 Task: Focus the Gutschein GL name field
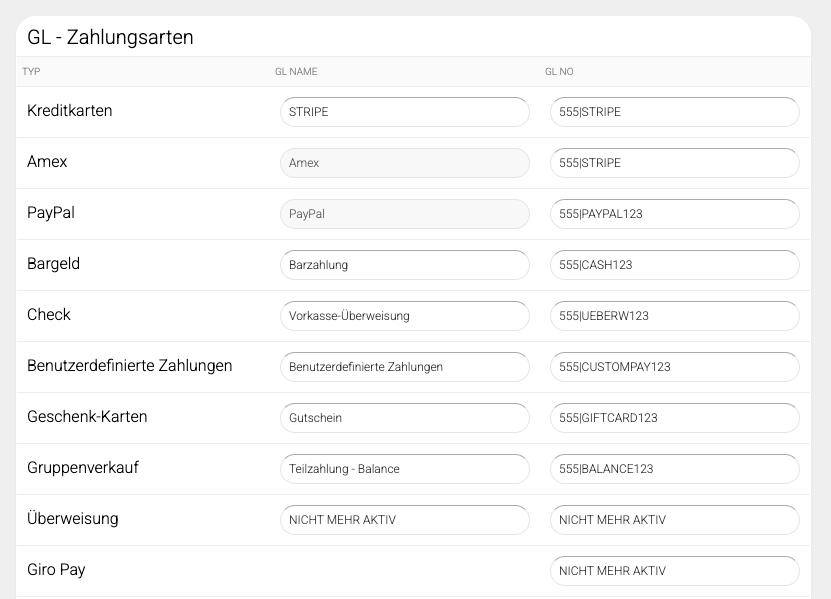(x=404, y=418)
